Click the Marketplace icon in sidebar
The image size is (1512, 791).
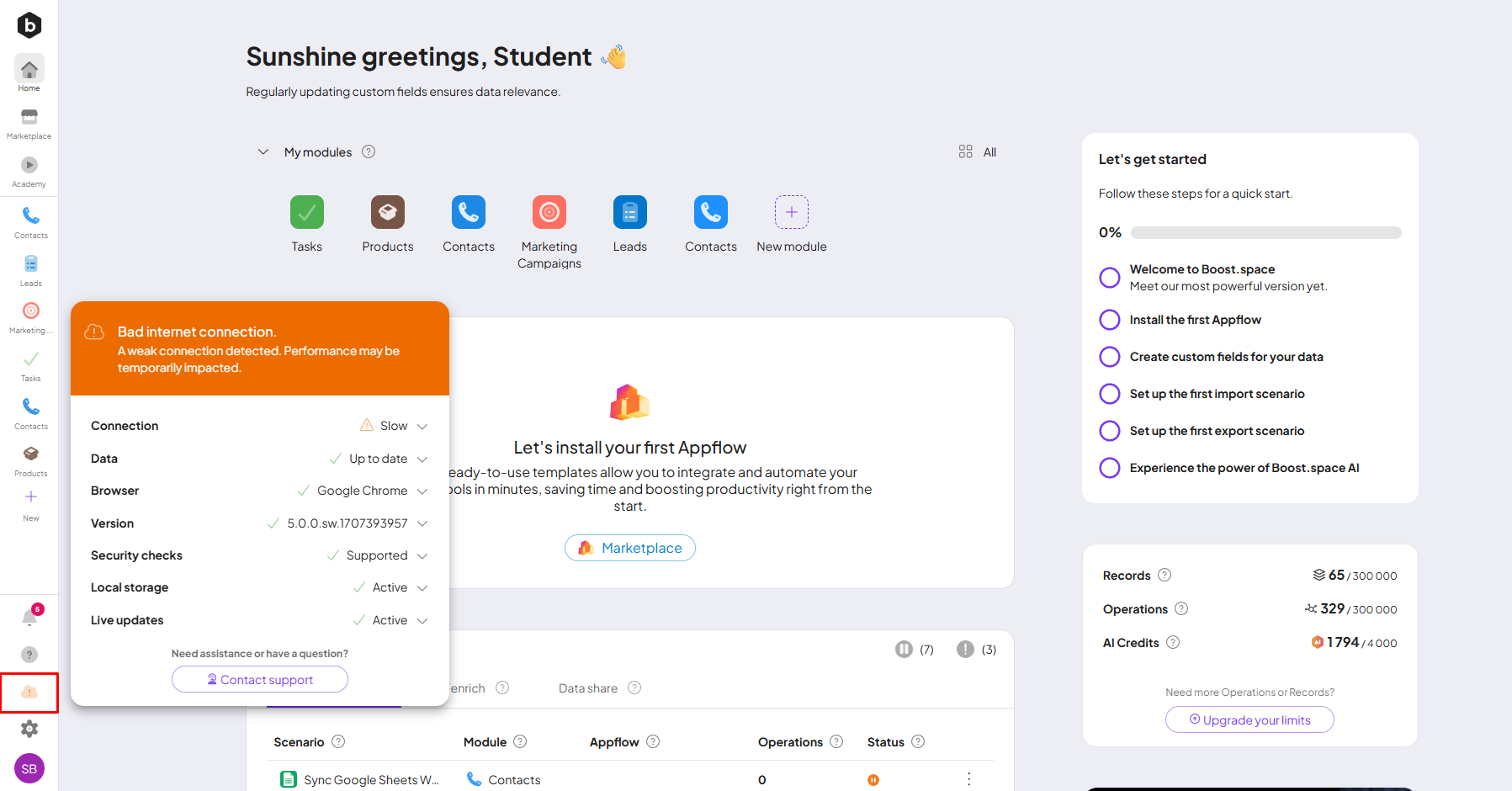pos(29,118)
